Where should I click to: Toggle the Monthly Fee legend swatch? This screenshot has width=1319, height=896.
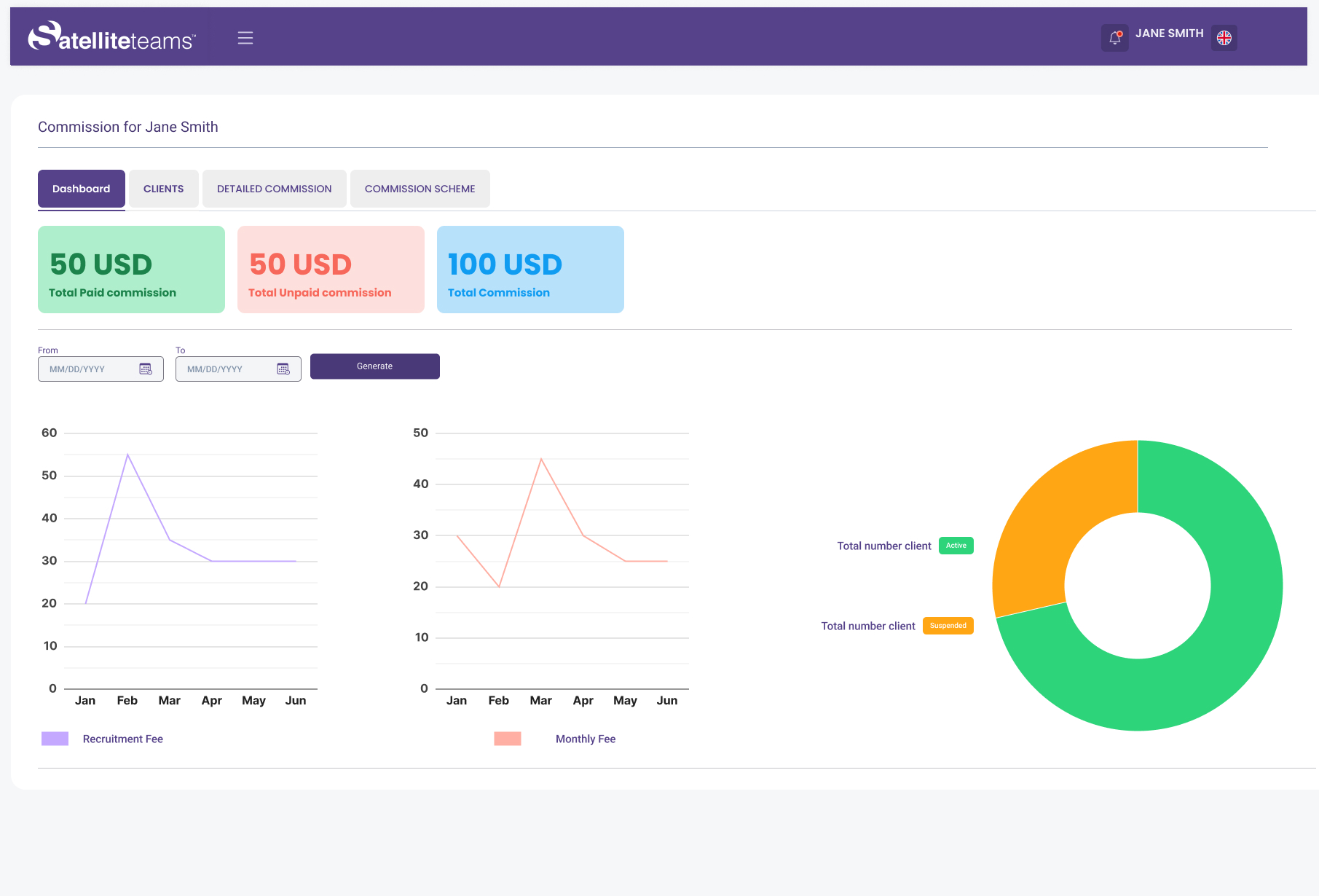[508, 739]
